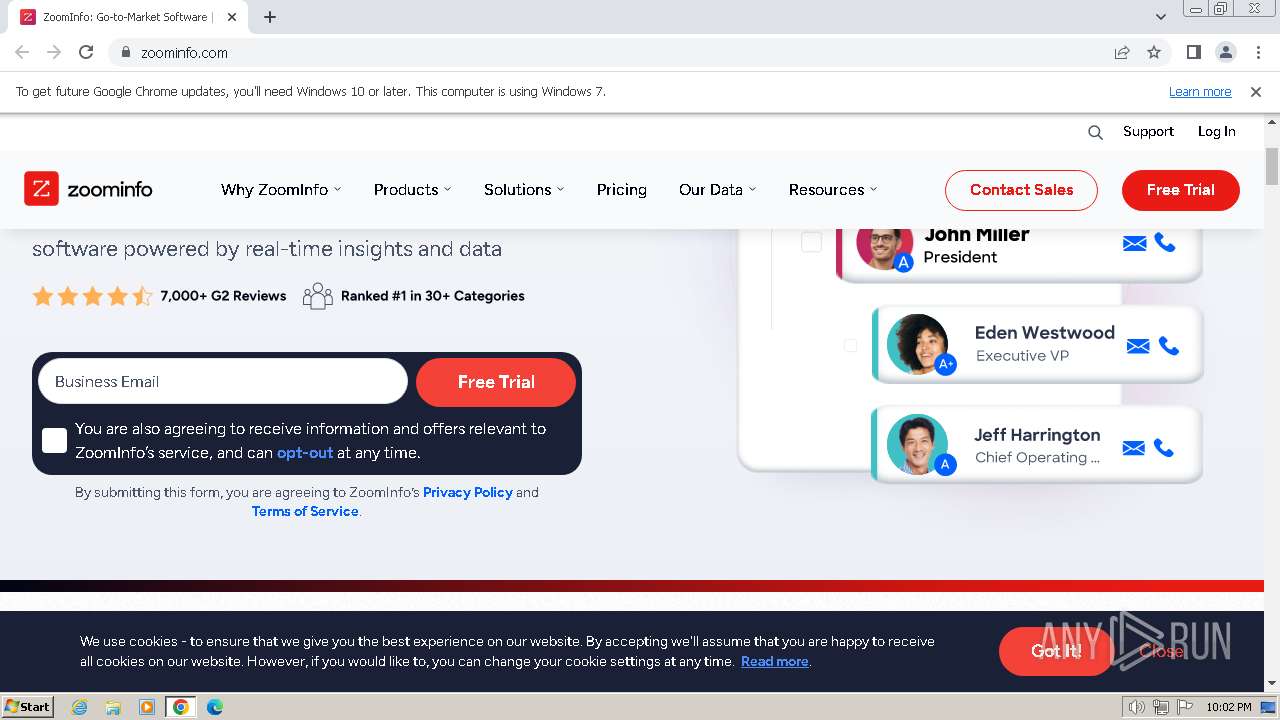Open the Terms of Service link
This screenshot has width=1280, height=720.
pos(305,511)
